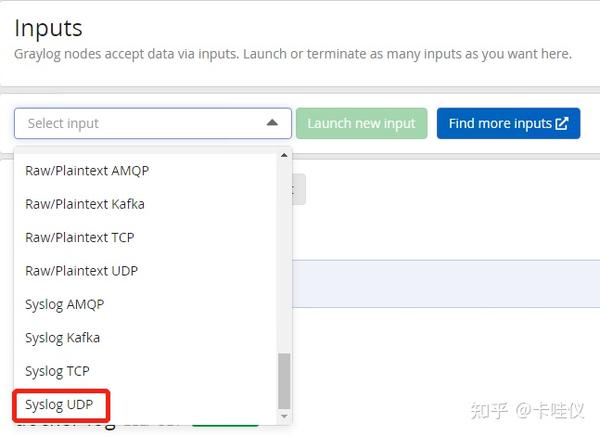The width and height of the screenshot is (600, 436).
Task: Open the Select input combo box
Action: [x=140, y=123]
